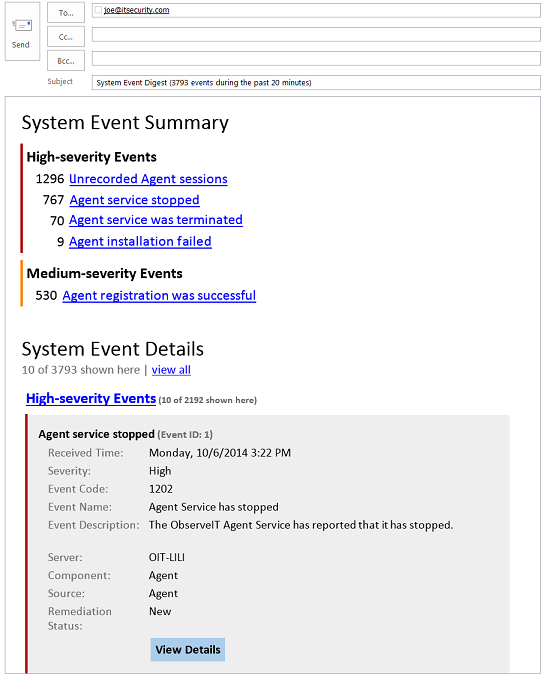Open Agent service stopped summary link

(x=135, y=200)
